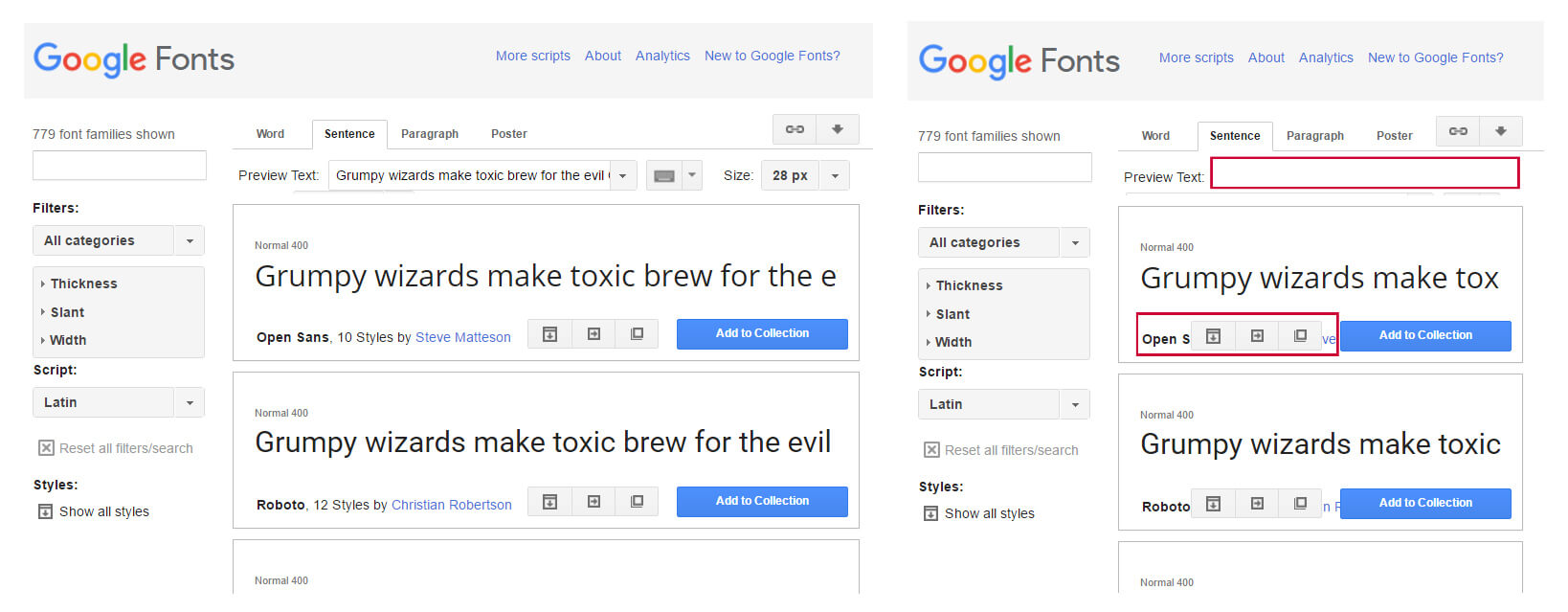Click the X icon of left Reset all filters/search
This screenshot has height=612, width=1568.
(46, 448)
